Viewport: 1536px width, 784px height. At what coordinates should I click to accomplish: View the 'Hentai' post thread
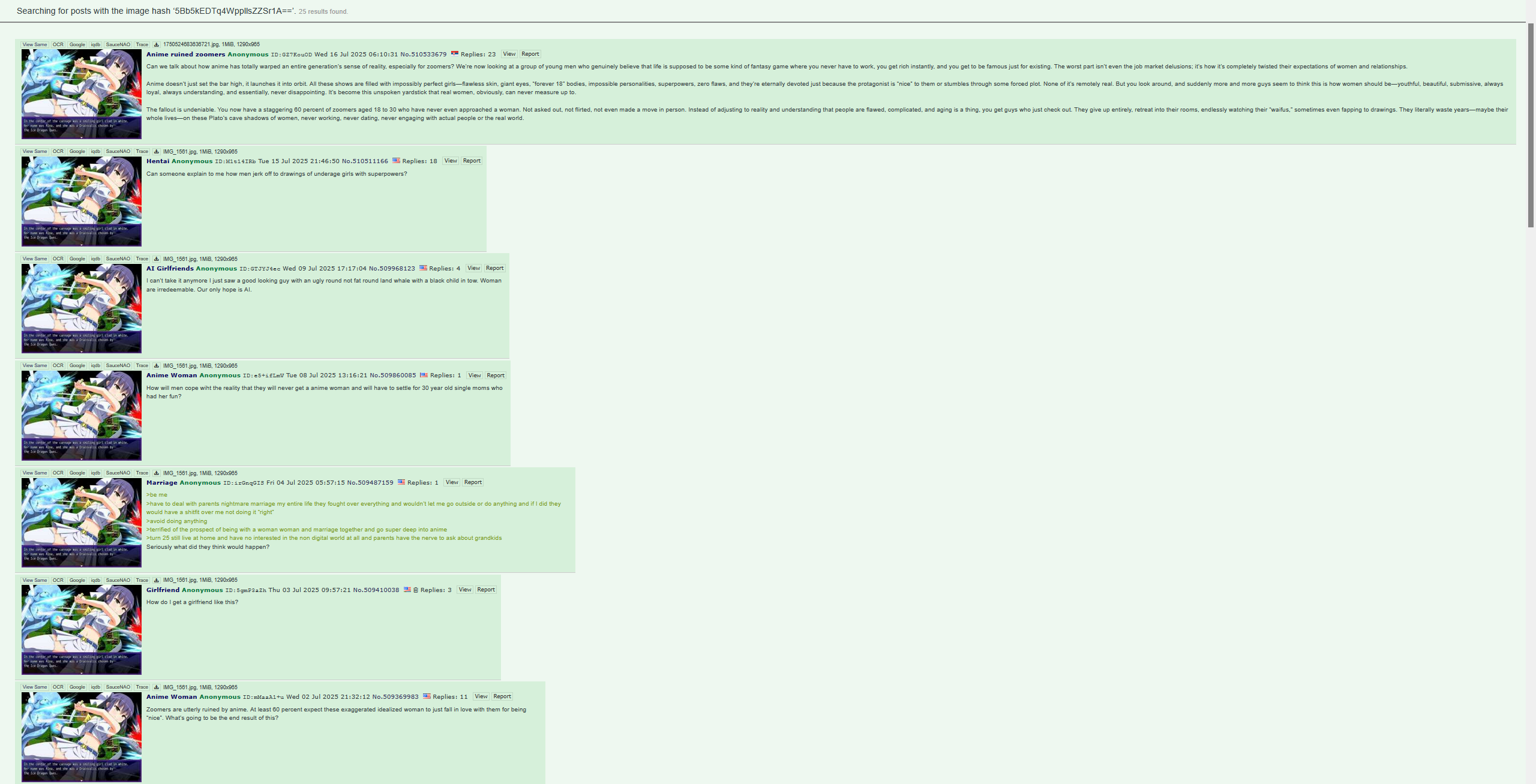tap(451, 161)
